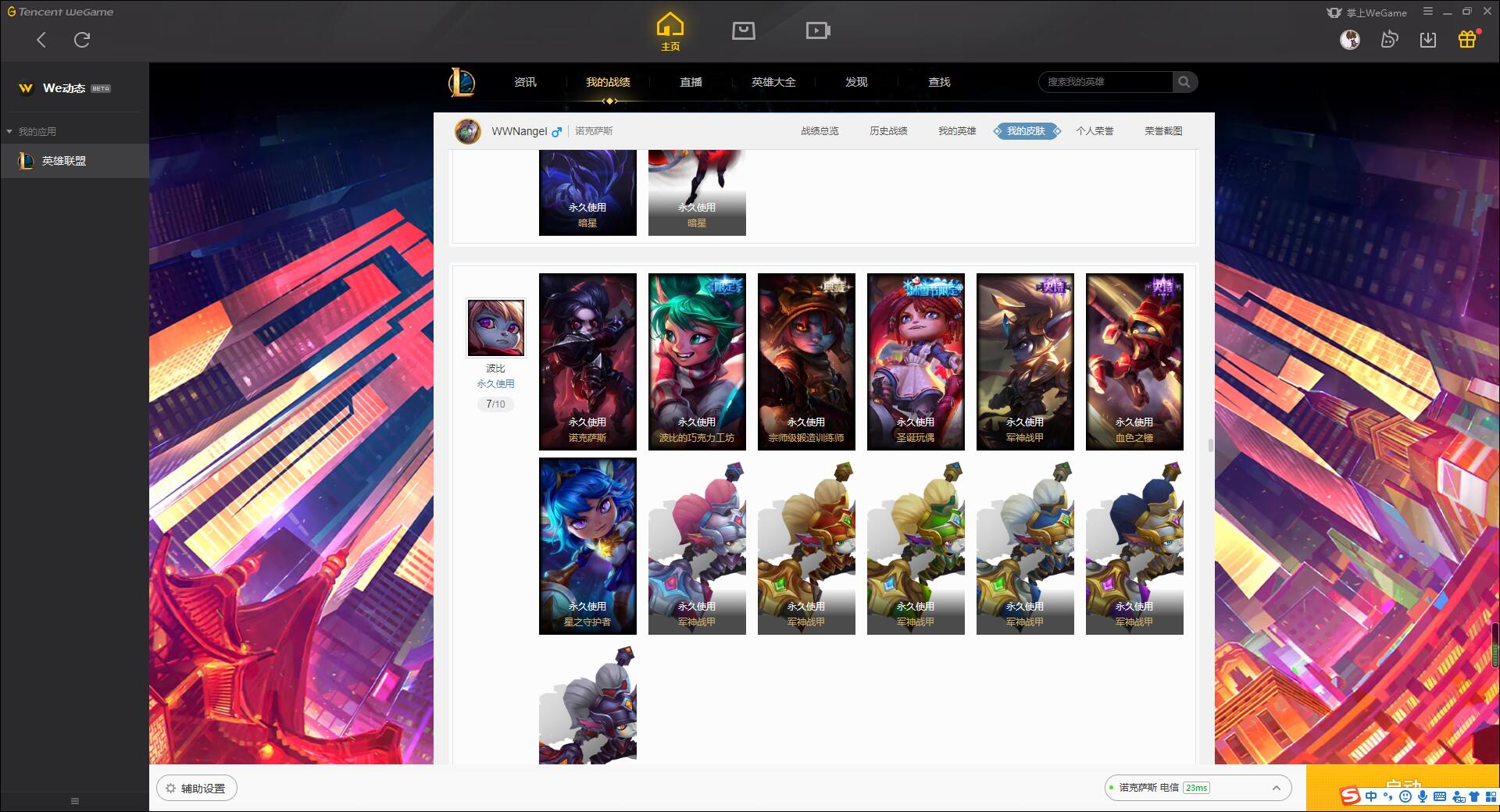Click the League of Legends logo in navigation
The width and height of the screenshot is (1500, 812).
[x=462, y=82]
